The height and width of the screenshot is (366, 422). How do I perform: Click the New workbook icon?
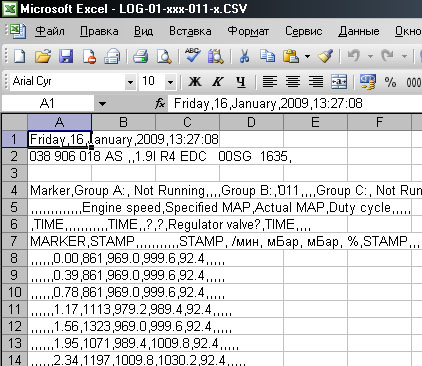(x=19, y=56)
